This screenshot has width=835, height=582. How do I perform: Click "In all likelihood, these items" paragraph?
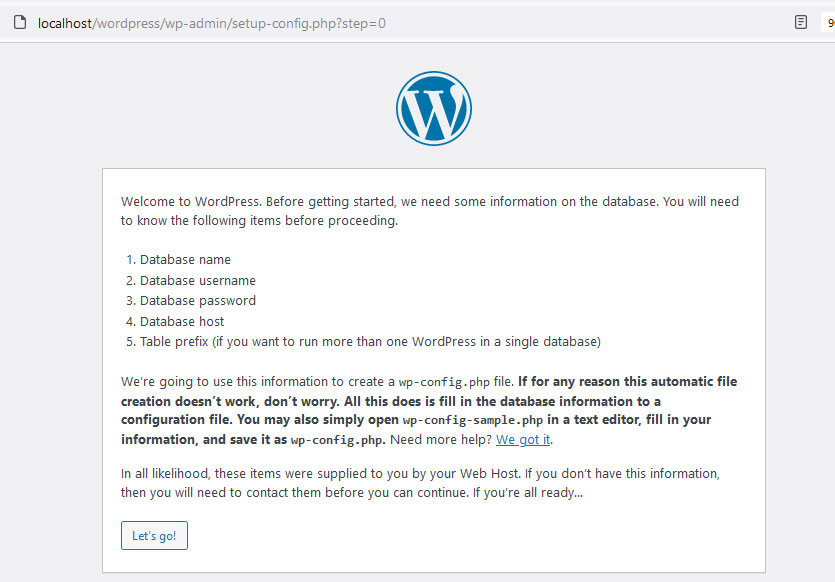pos(420,483)
